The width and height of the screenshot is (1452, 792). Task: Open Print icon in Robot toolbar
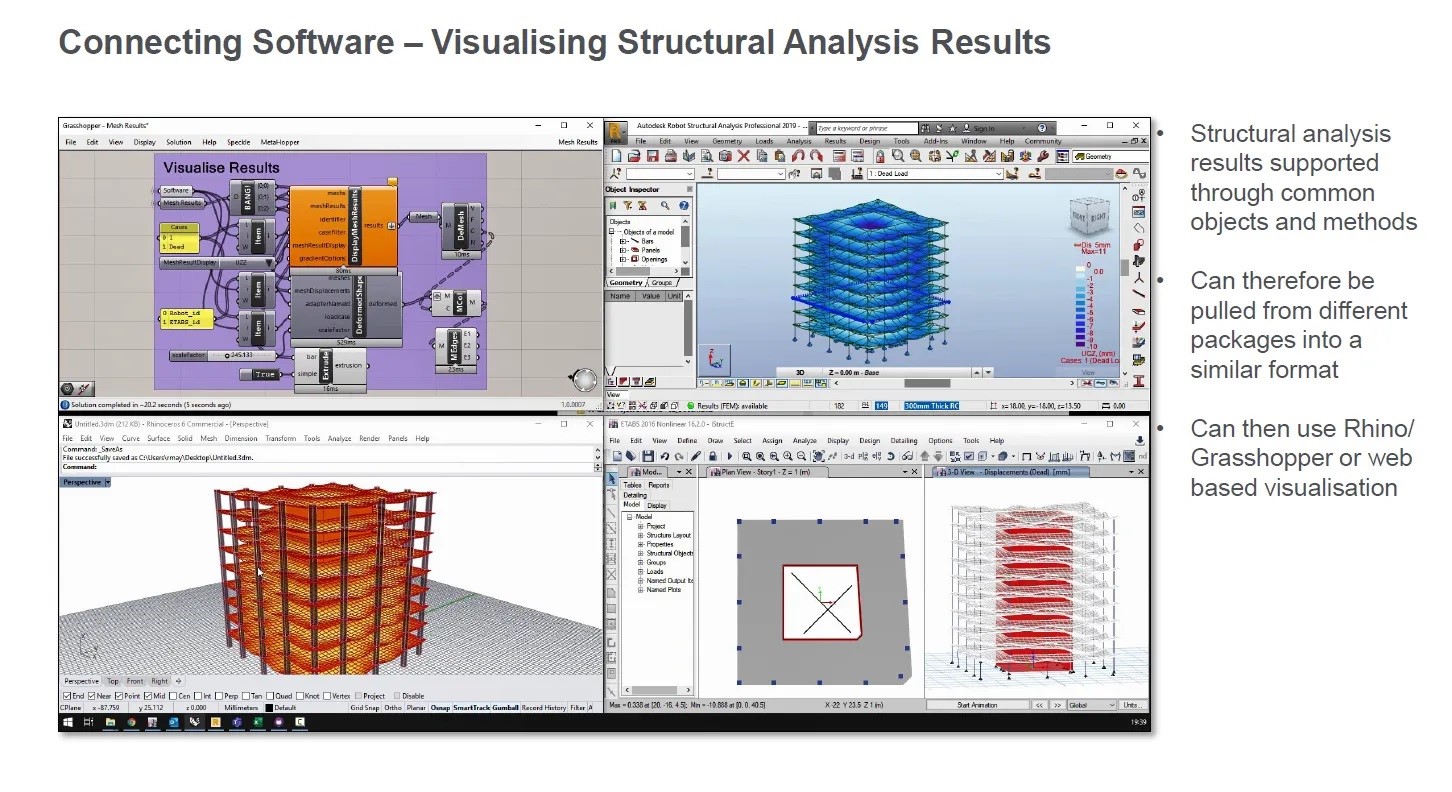(671, 157)
